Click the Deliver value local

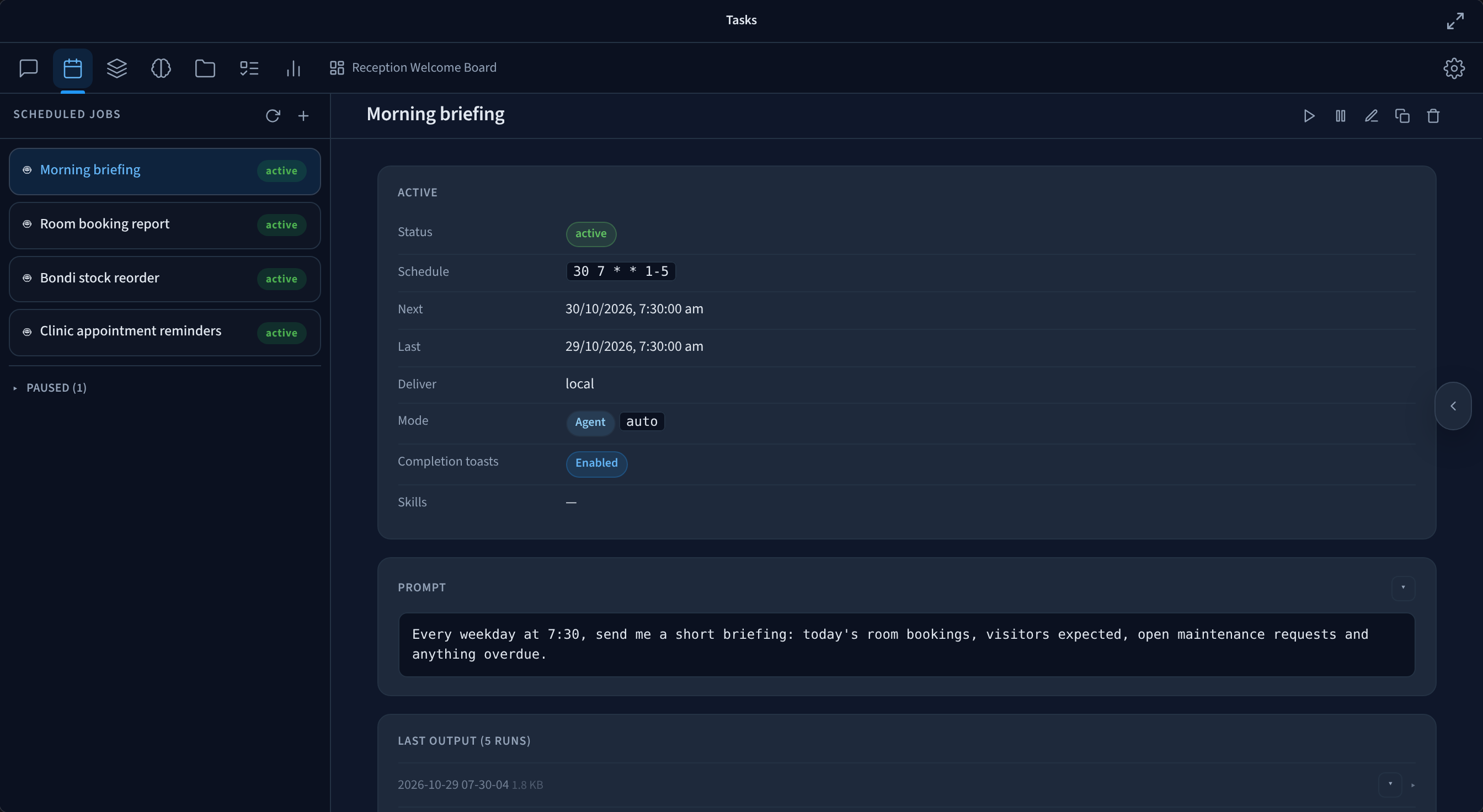pos(579,384)
